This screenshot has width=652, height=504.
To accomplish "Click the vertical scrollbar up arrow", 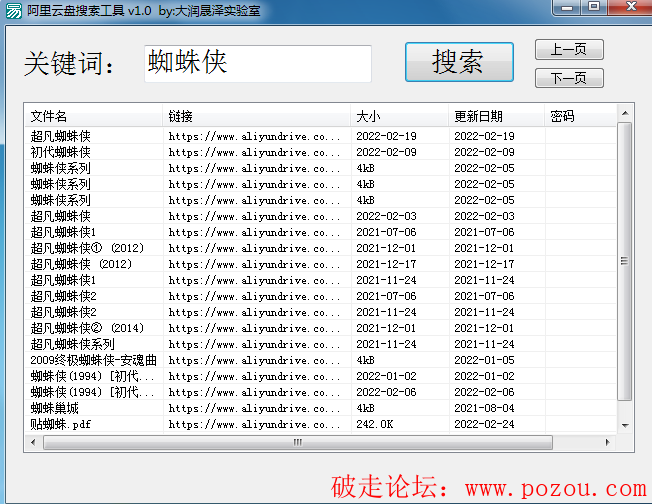I will coord(625,113).
